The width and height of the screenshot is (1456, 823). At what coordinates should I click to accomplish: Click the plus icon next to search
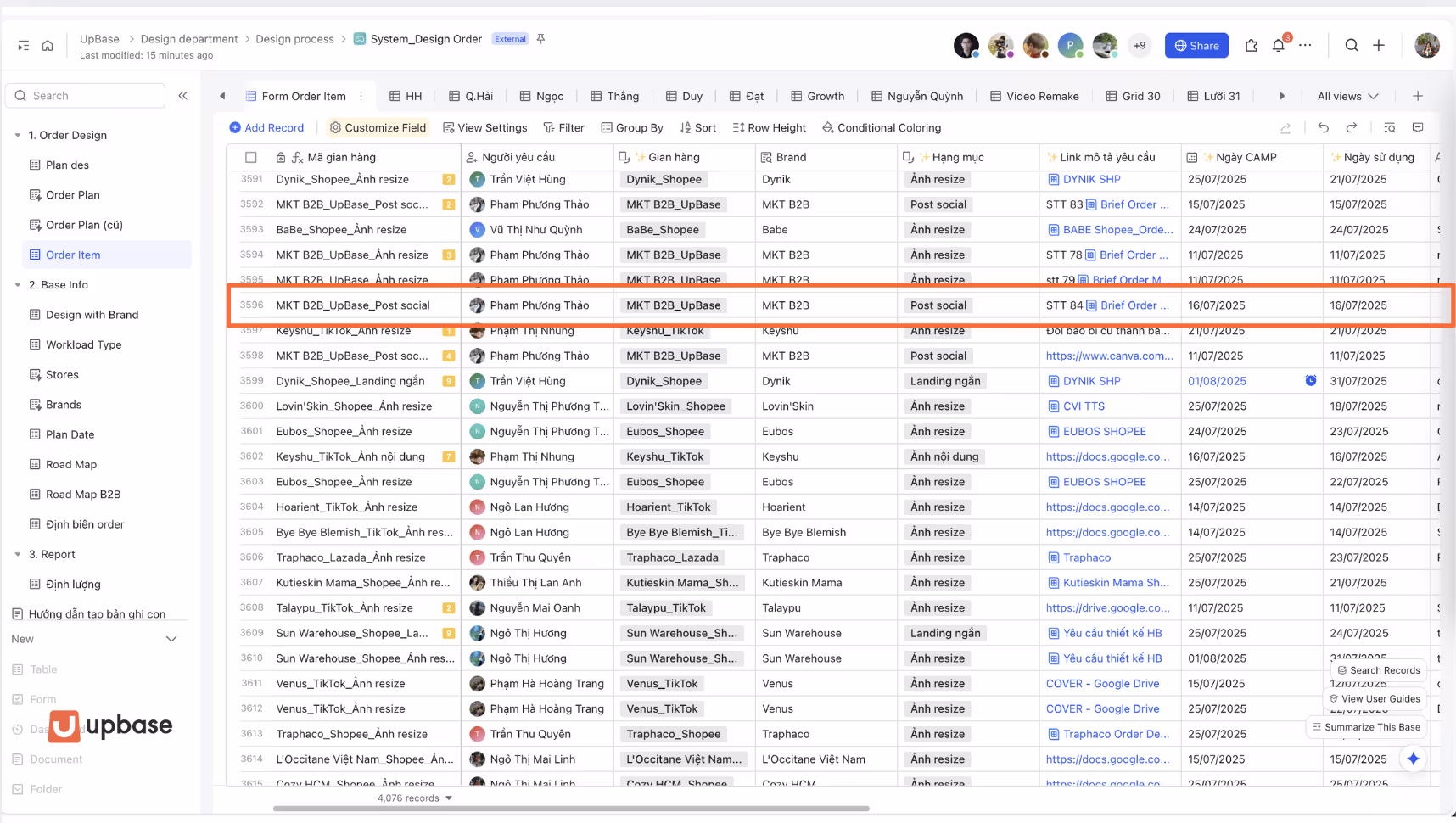tap(1379, 46)
